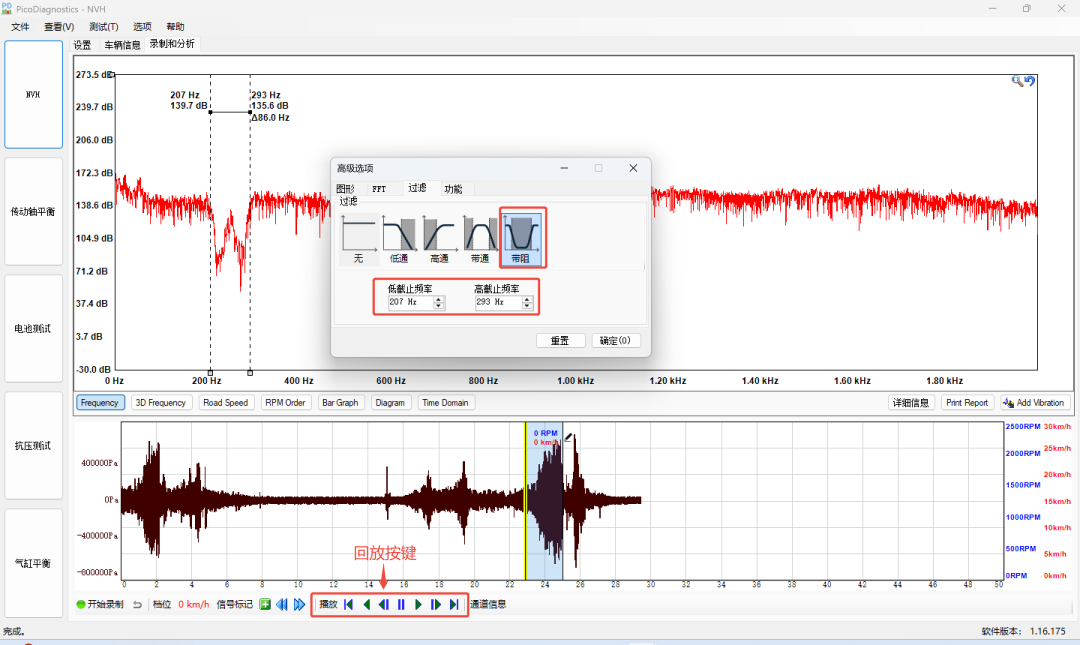
Task: Select the Diagram view button
Action: coord(390,402)
